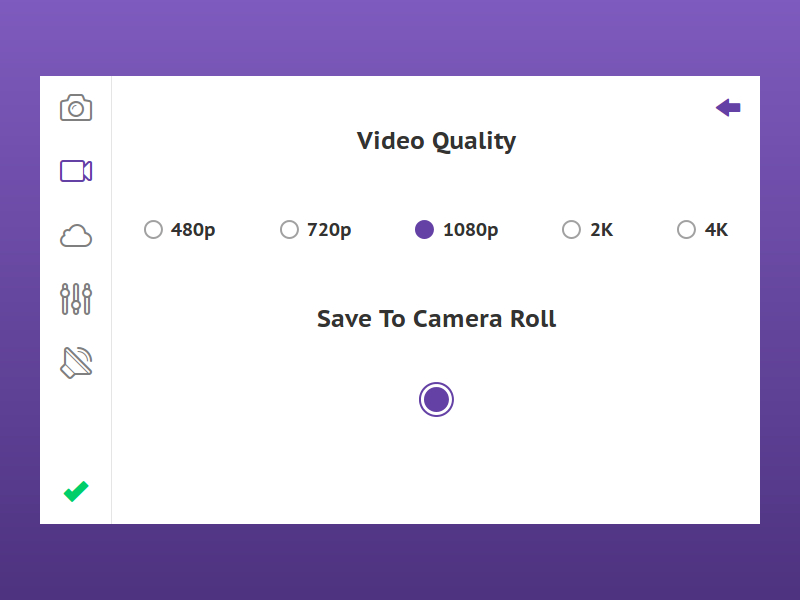Open the cloud storage settings icon
The height and width of the screenshot is (600, 800).
pos(76,236)
